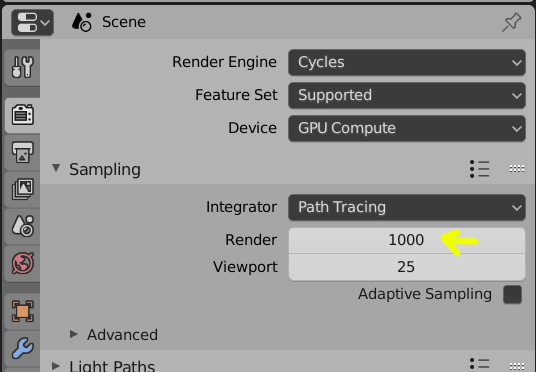Change the Feature Set dropdown from Supported
The height and width of the screenshot is (372, 536).
[x=407, y=95]
